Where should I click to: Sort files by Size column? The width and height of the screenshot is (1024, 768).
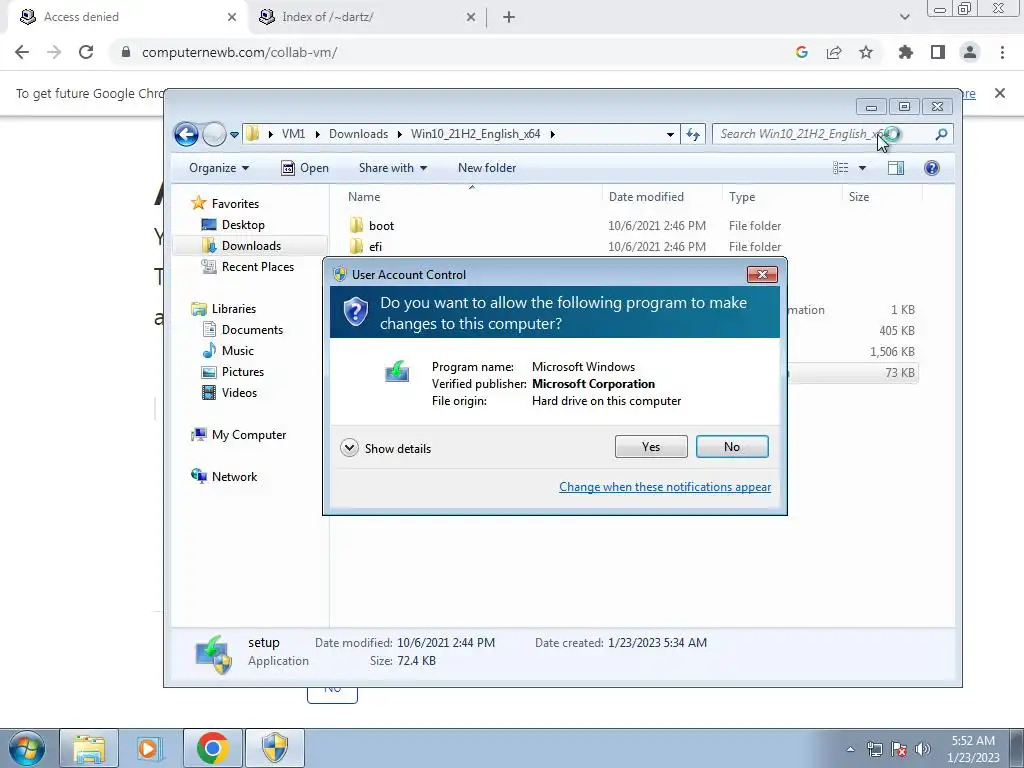pos(882,197)
